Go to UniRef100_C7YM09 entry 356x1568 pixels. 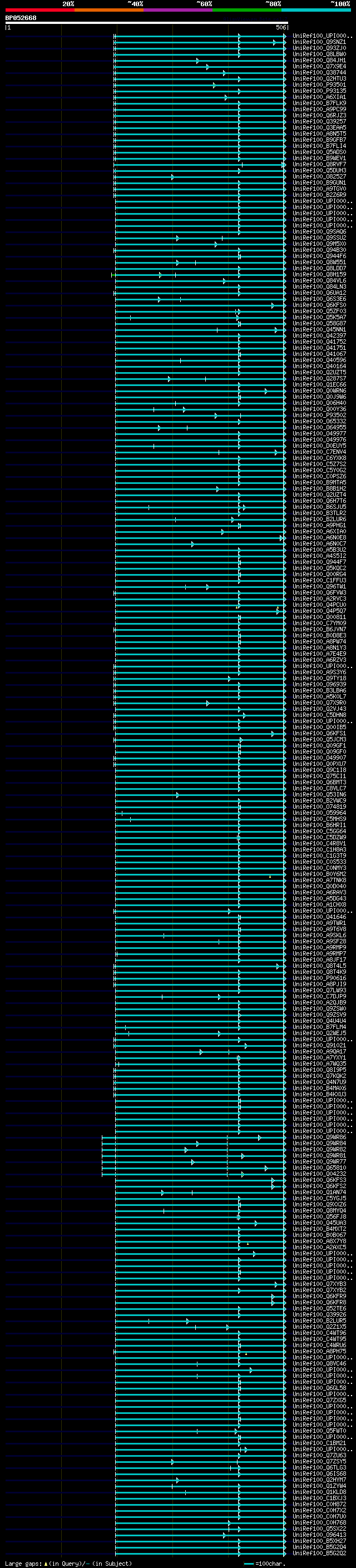(319, 624)
